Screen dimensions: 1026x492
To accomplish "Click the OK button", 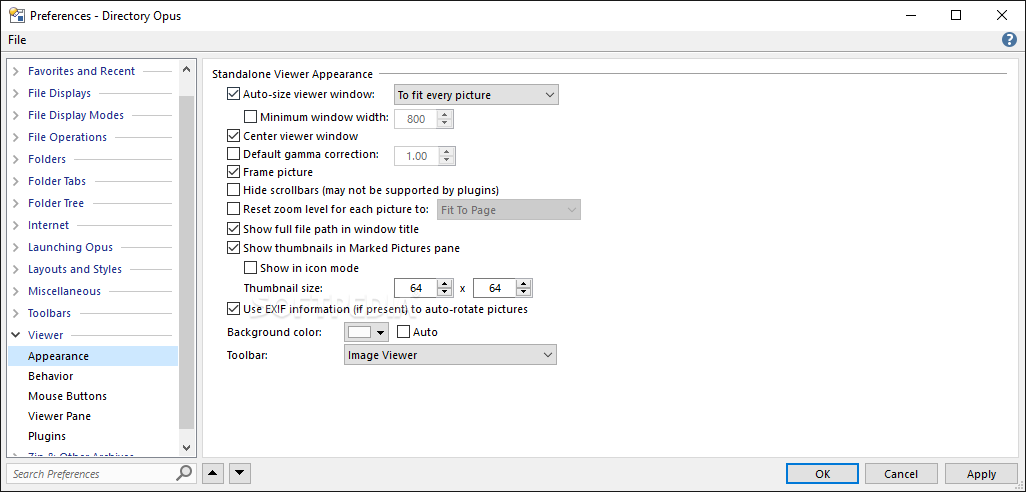I will click(823, 474).
